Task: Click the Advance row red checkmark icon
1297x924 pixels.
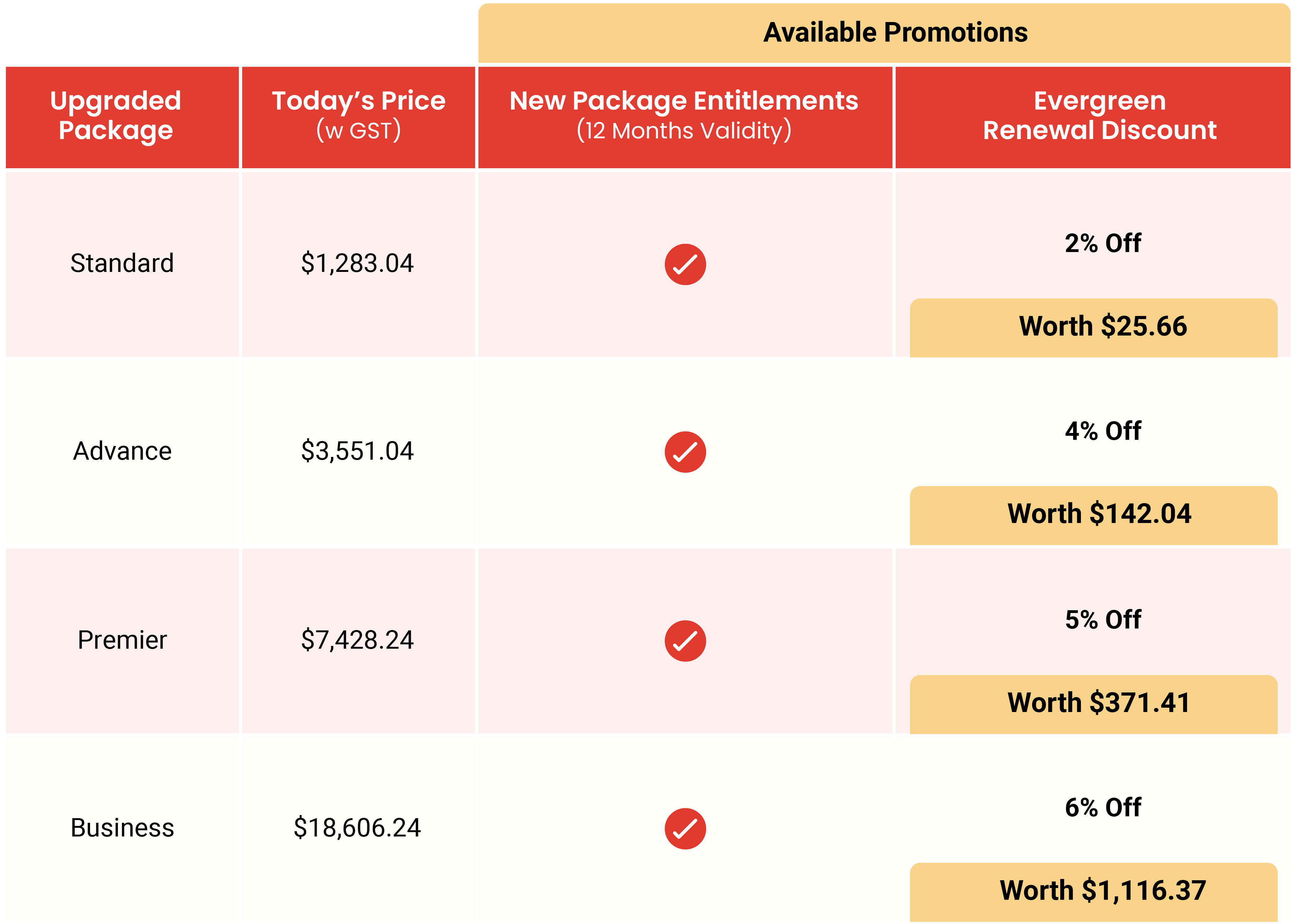Action: pyautogui.click(x=686, y=452)
